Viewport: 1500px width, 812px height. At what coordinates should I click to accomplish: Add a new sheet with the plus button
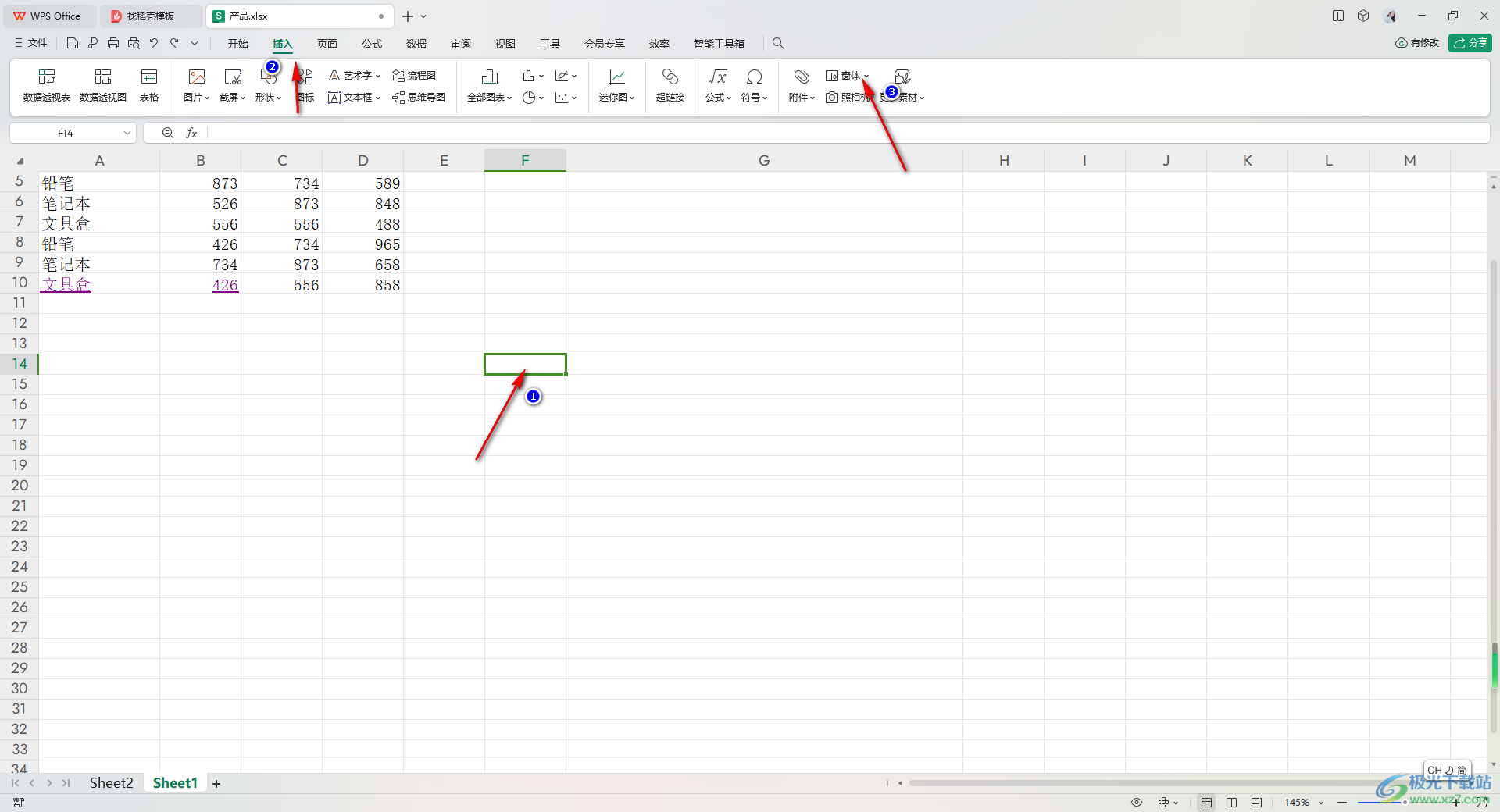click(216, 784)
